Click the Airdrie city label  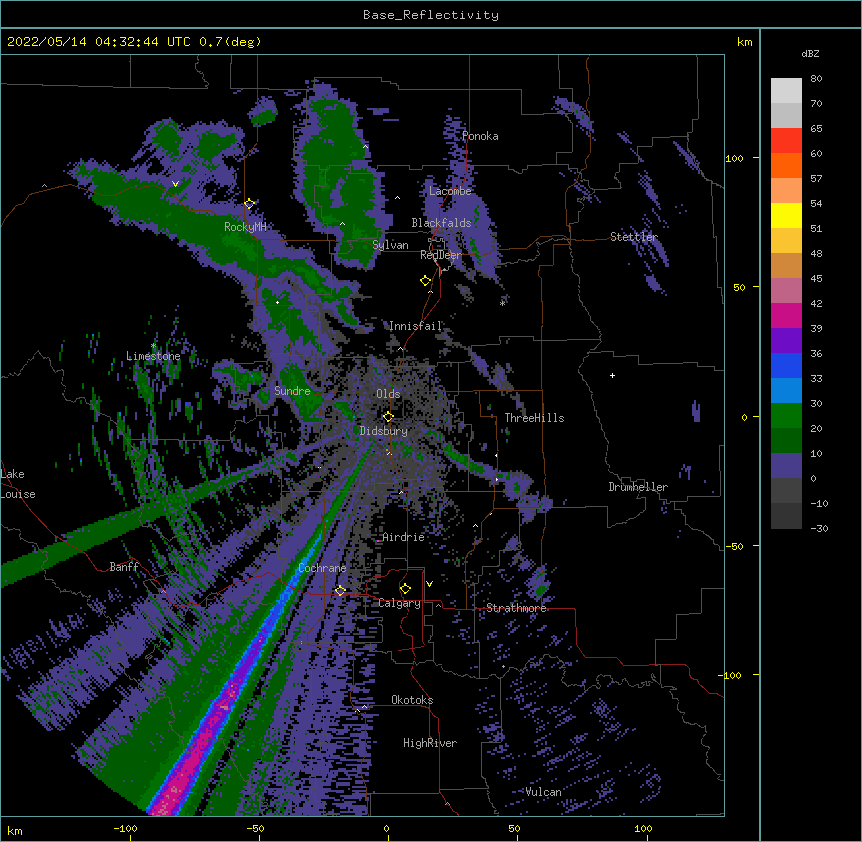[404, 537]
